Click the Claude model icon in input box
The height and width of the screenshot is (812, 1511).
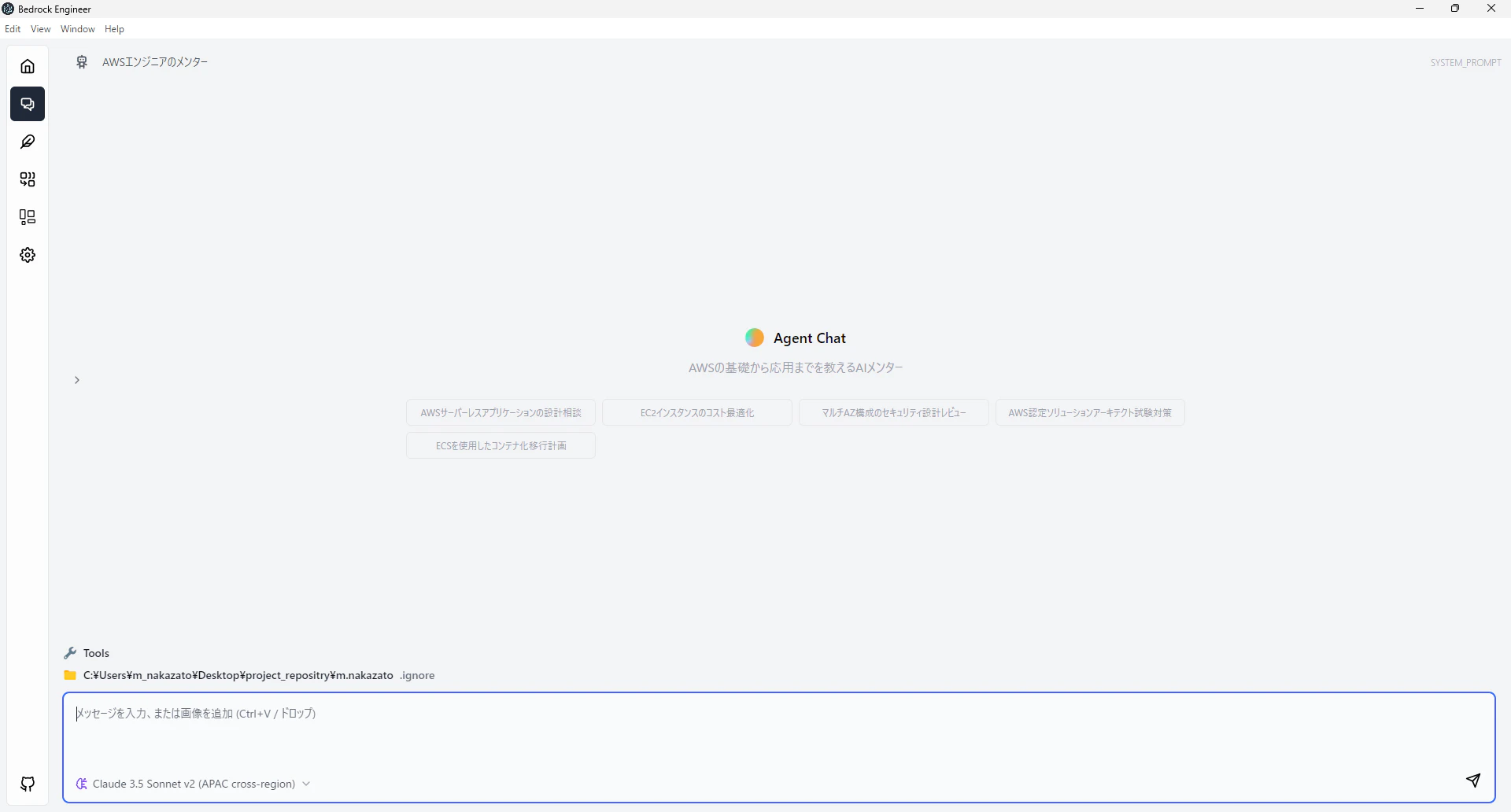pos(82,784)
